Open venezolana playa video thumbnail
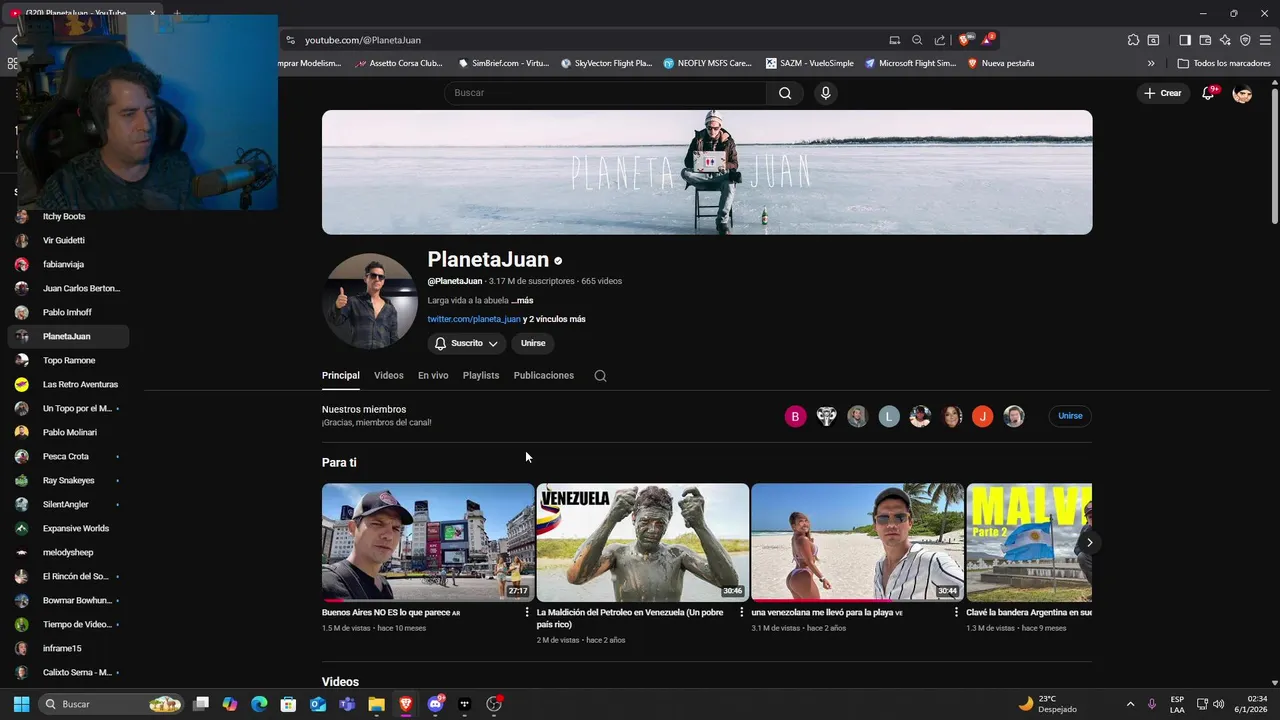This screenshot has width=1280, height=720. (857, 542)
